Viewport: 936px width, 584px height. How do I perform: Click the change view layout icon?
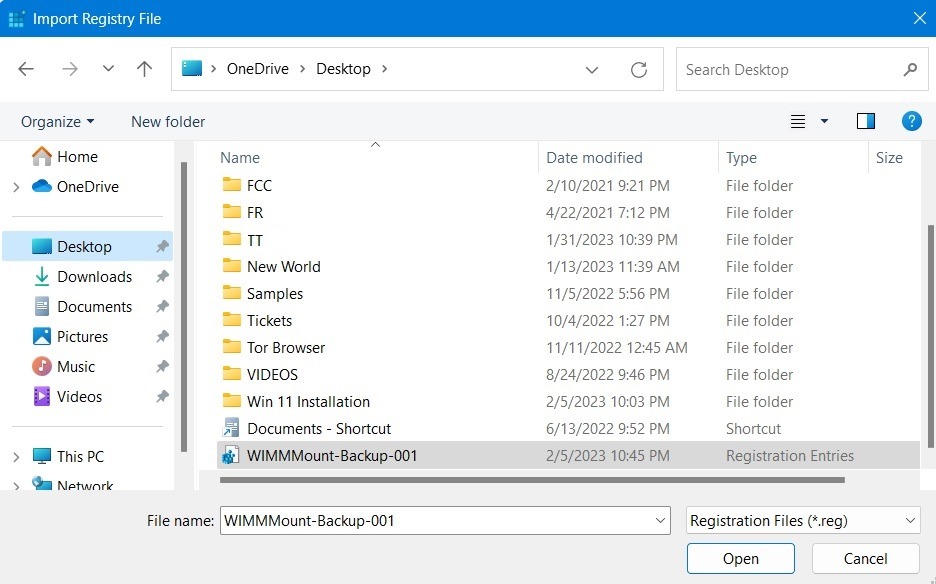pyautogui.click(x=795, y=121)
